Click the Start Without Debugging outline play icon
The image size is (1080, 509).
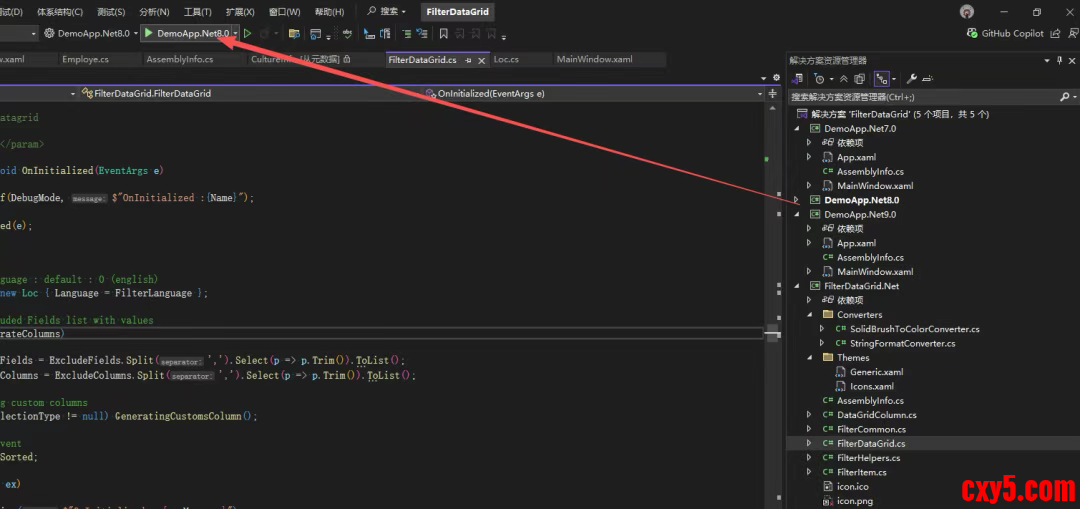coord(248,34)
